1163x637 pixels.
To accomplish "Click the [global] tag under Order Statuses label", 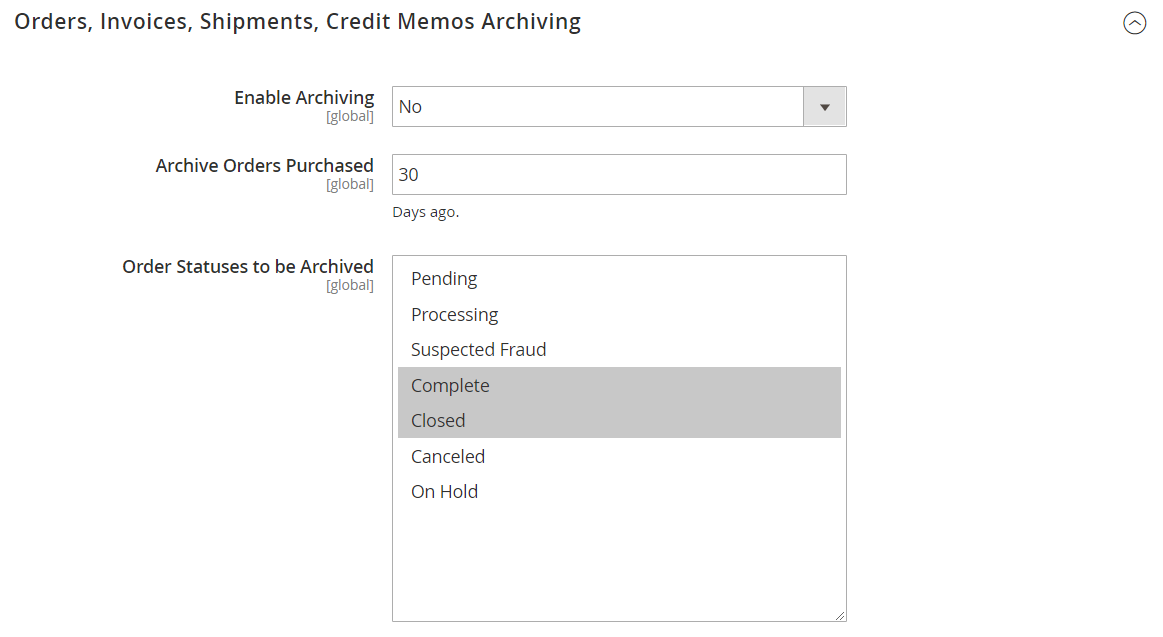I will pyautogui.click(x=349, y=286).
